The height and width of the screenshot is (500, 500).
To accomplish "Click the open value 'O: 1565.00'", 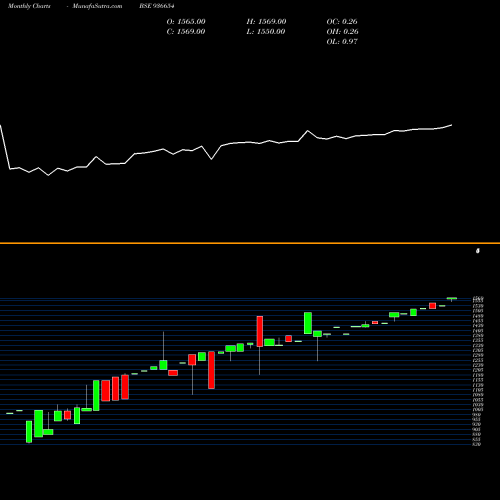I will pos(186,22).
